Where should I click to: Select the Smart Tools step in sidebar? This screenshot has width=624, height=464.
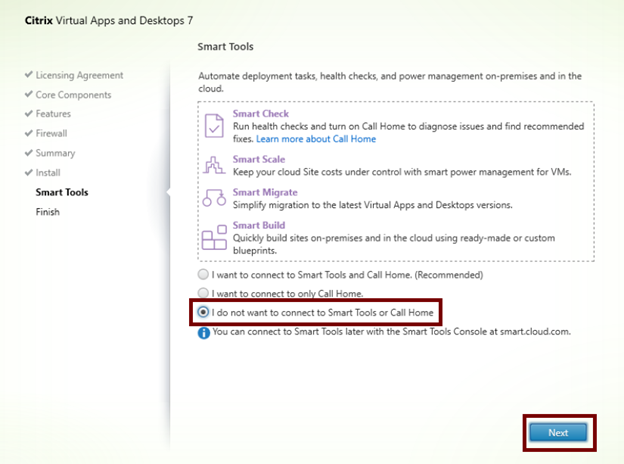pyautogui.click(x=62, y=192)
